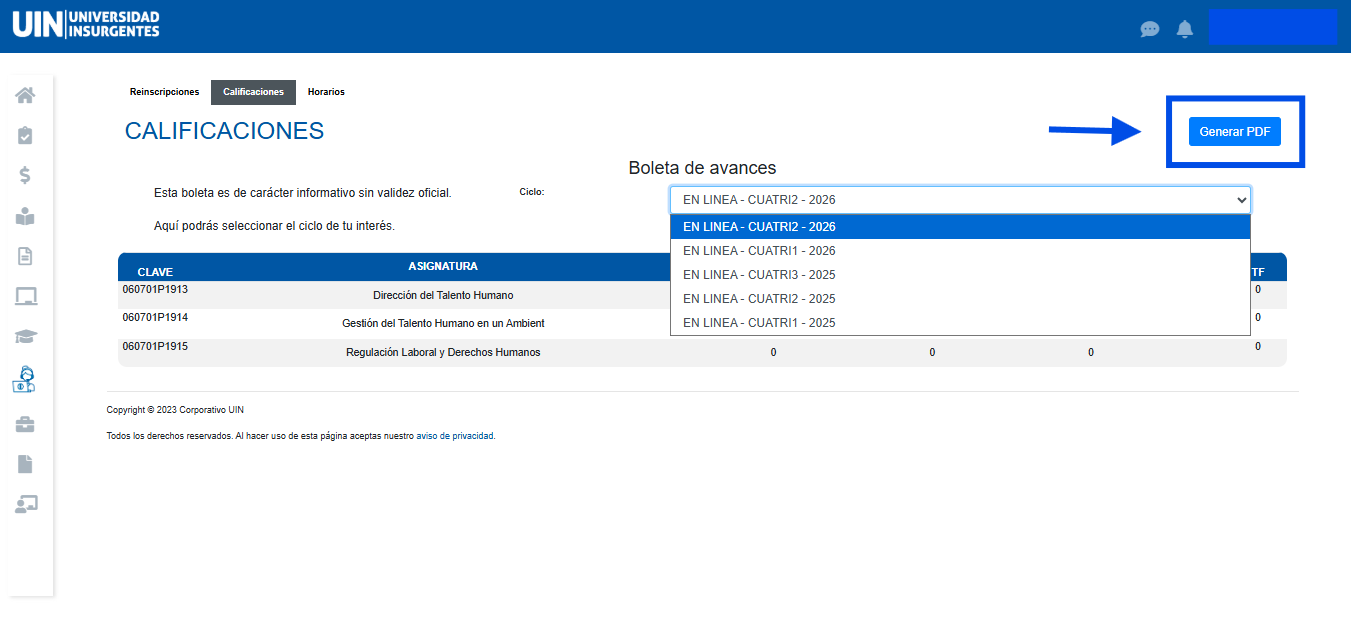Image resolution: width=1351 pixels, height=632 pixels.
Task: Open the laptop icon in sidebar
Action: 25,296
